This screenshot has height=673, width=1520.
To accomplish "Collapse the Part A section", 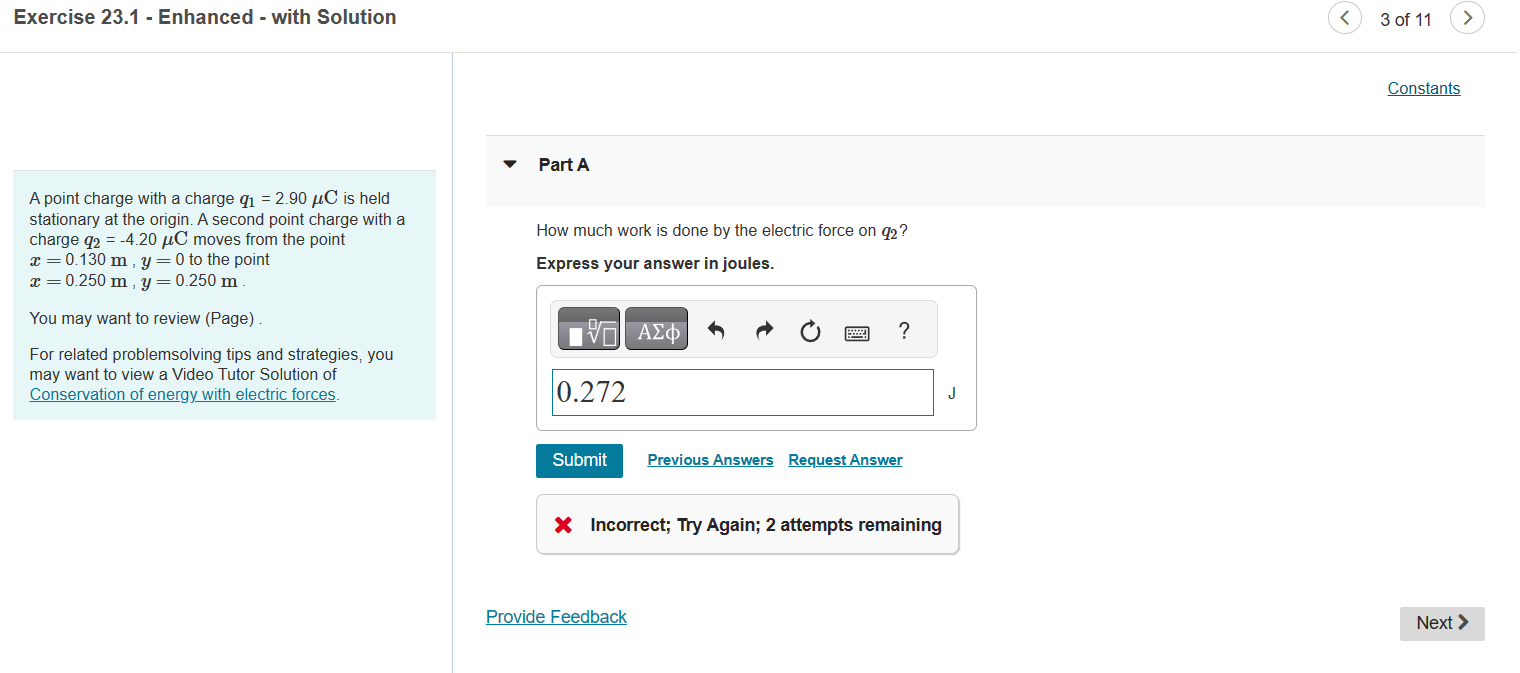I will pos(510,164).
